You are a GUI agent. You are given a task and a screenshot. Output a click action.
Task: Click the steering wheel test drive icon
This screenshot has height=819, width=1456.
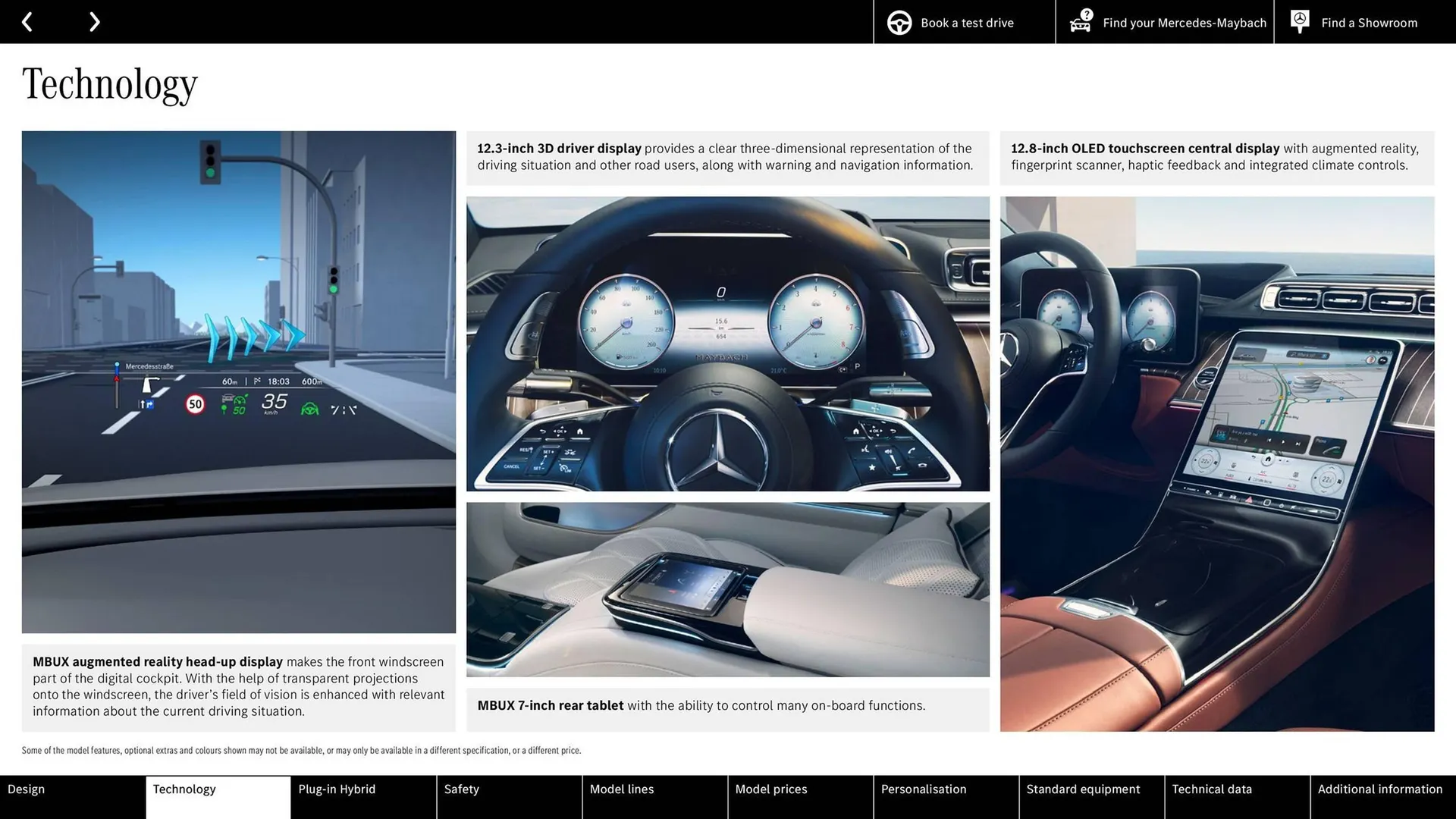(x=899, y=22)
